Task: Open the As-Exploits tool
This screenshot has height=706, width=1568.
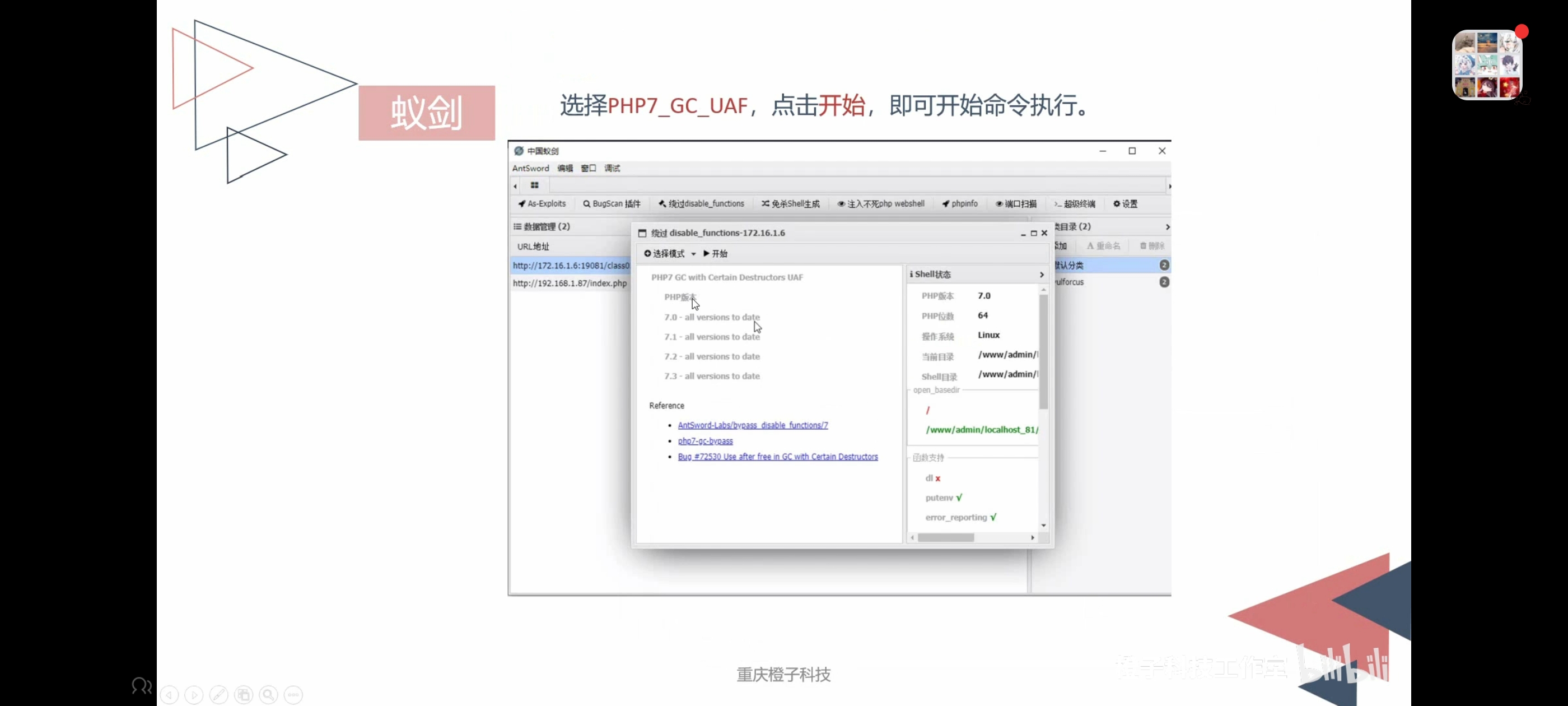Action: pyautogui.click(x=541, y=203)
